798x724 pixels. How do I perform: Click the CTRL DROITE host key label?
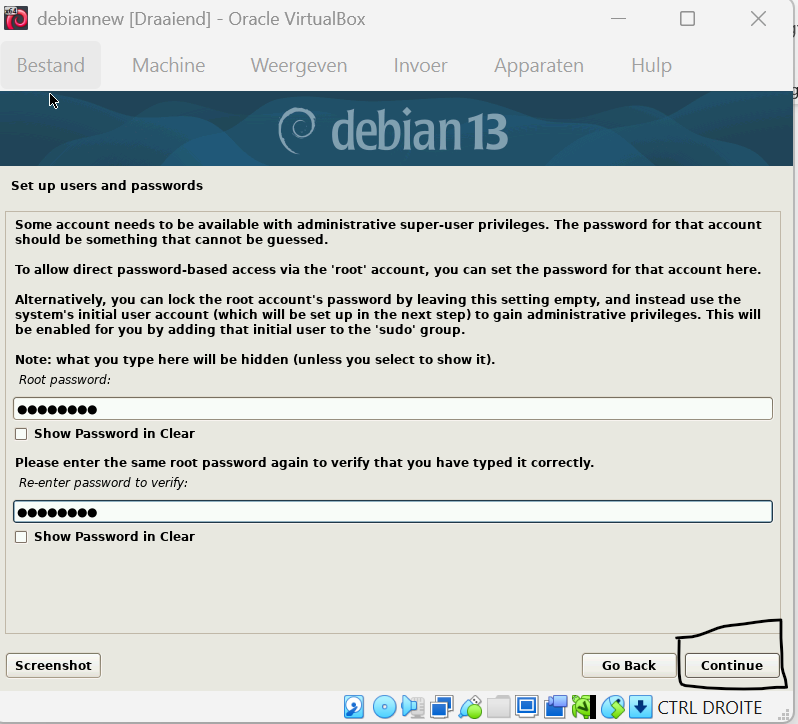709,708
